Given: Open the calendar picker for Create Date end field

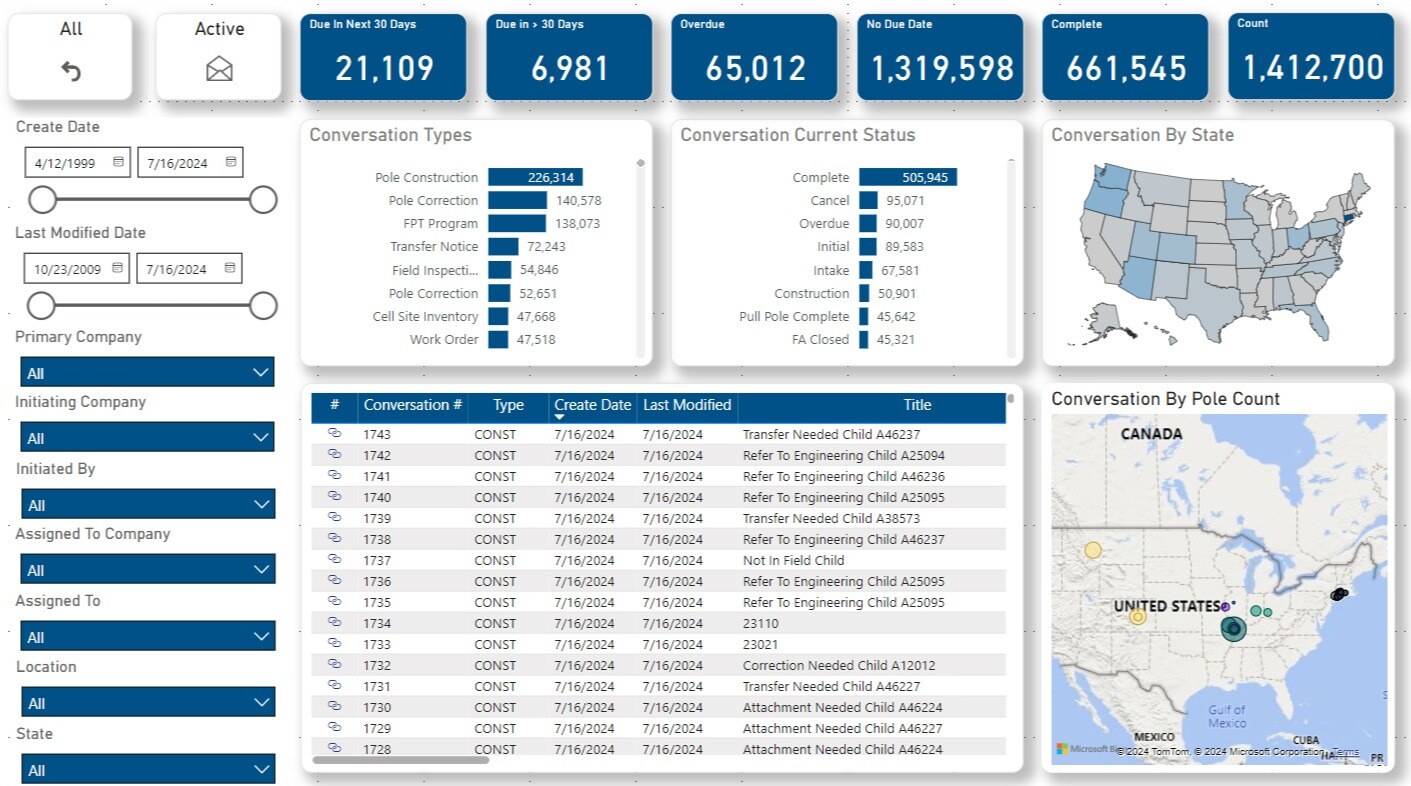Looking at the screenshot, I should click(x=231, y=161).
